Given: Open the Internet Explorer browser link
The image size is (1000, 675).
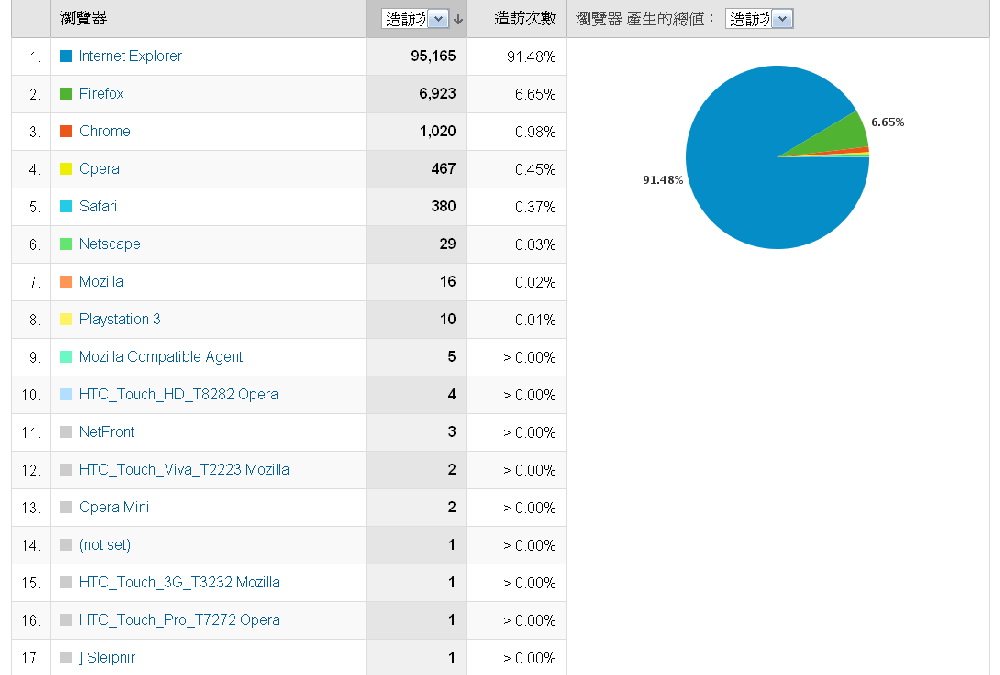Looking at the screenshot, I should tap(130, 56).
